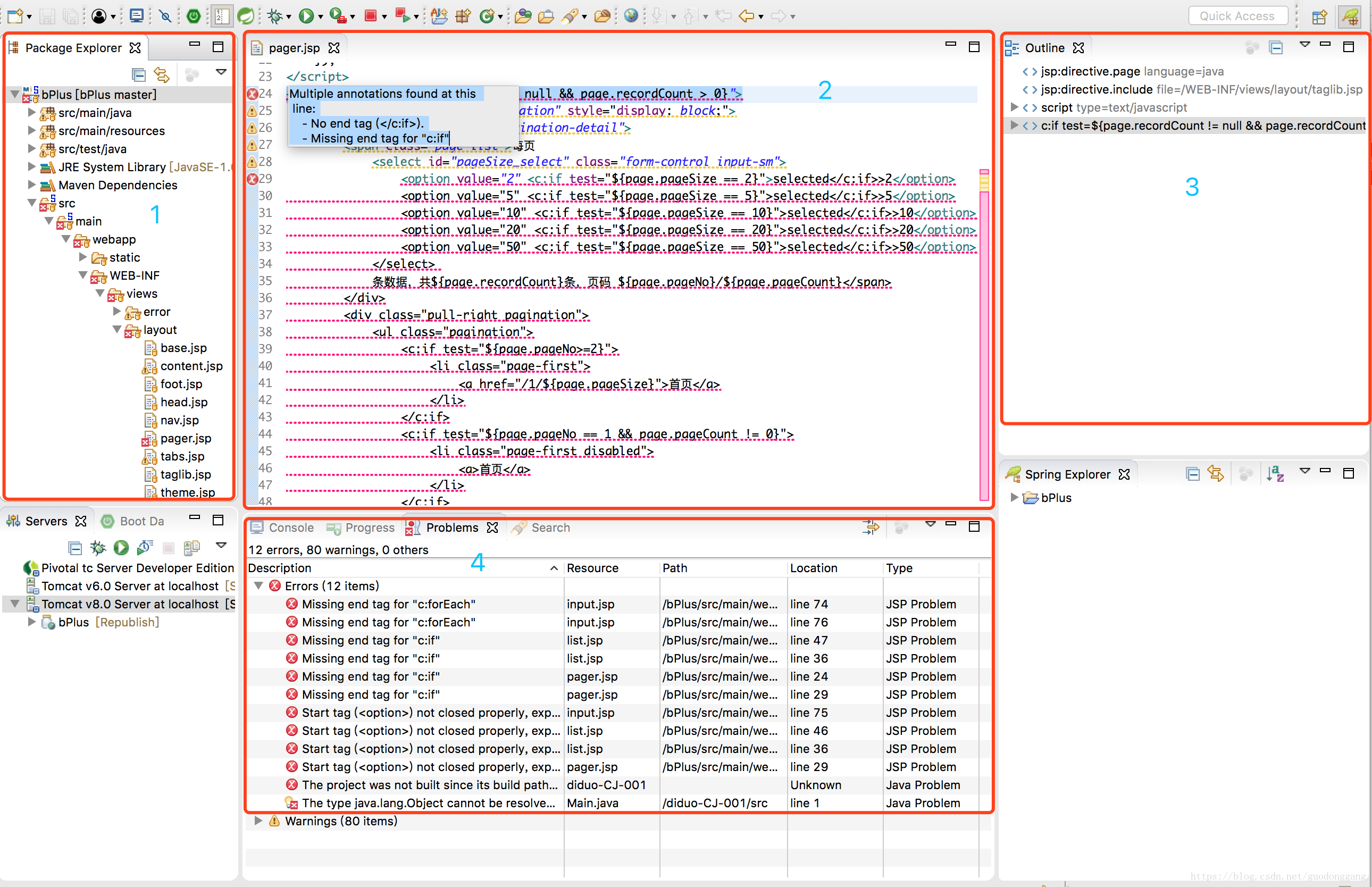Expand the Warnings (80 items) group
The height and width of the screenshot is (887, 1372).
[x=258, y=821]
